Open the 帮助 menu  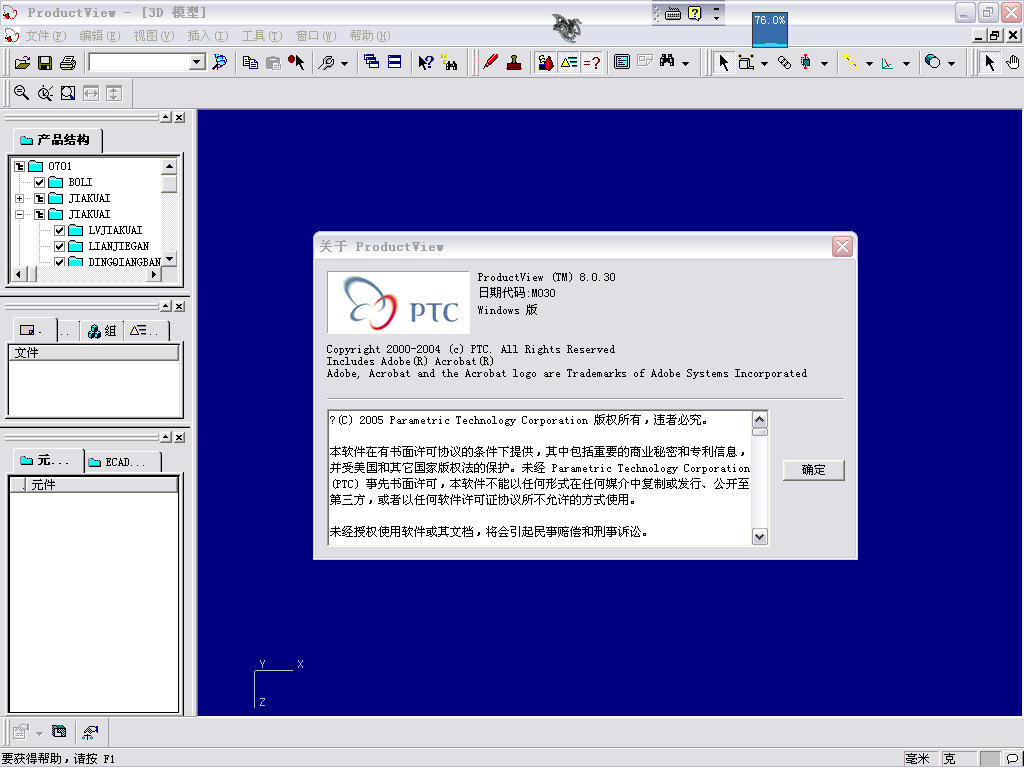pos(369,36)
